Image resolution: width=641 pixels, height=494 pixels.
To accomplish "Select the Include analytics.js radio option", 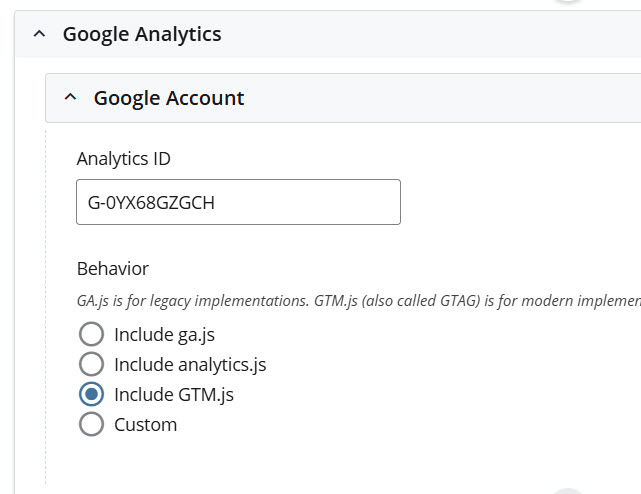I will [91, 364].
